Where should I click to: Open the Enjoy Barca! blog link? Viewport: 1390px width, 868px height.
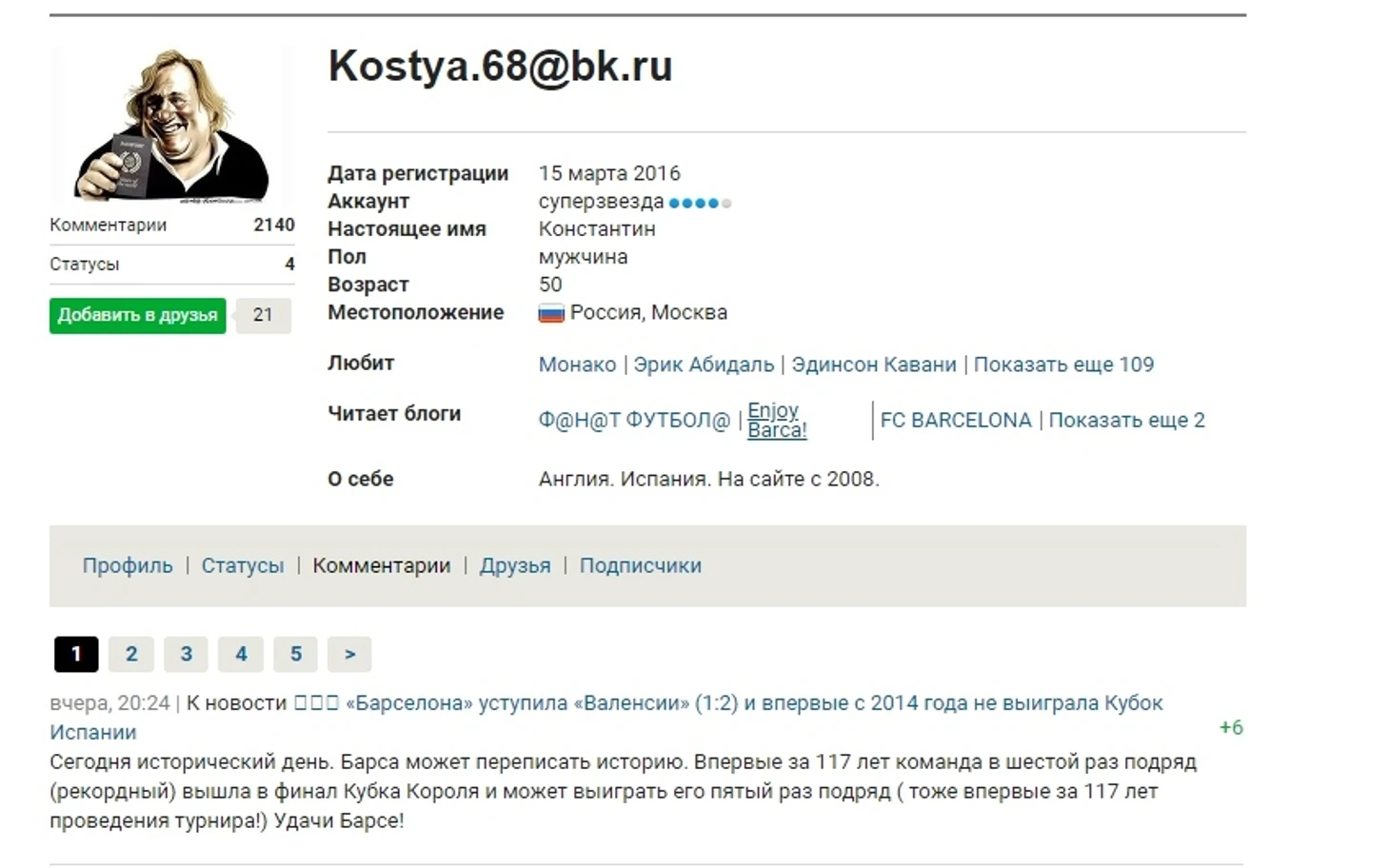777,420
